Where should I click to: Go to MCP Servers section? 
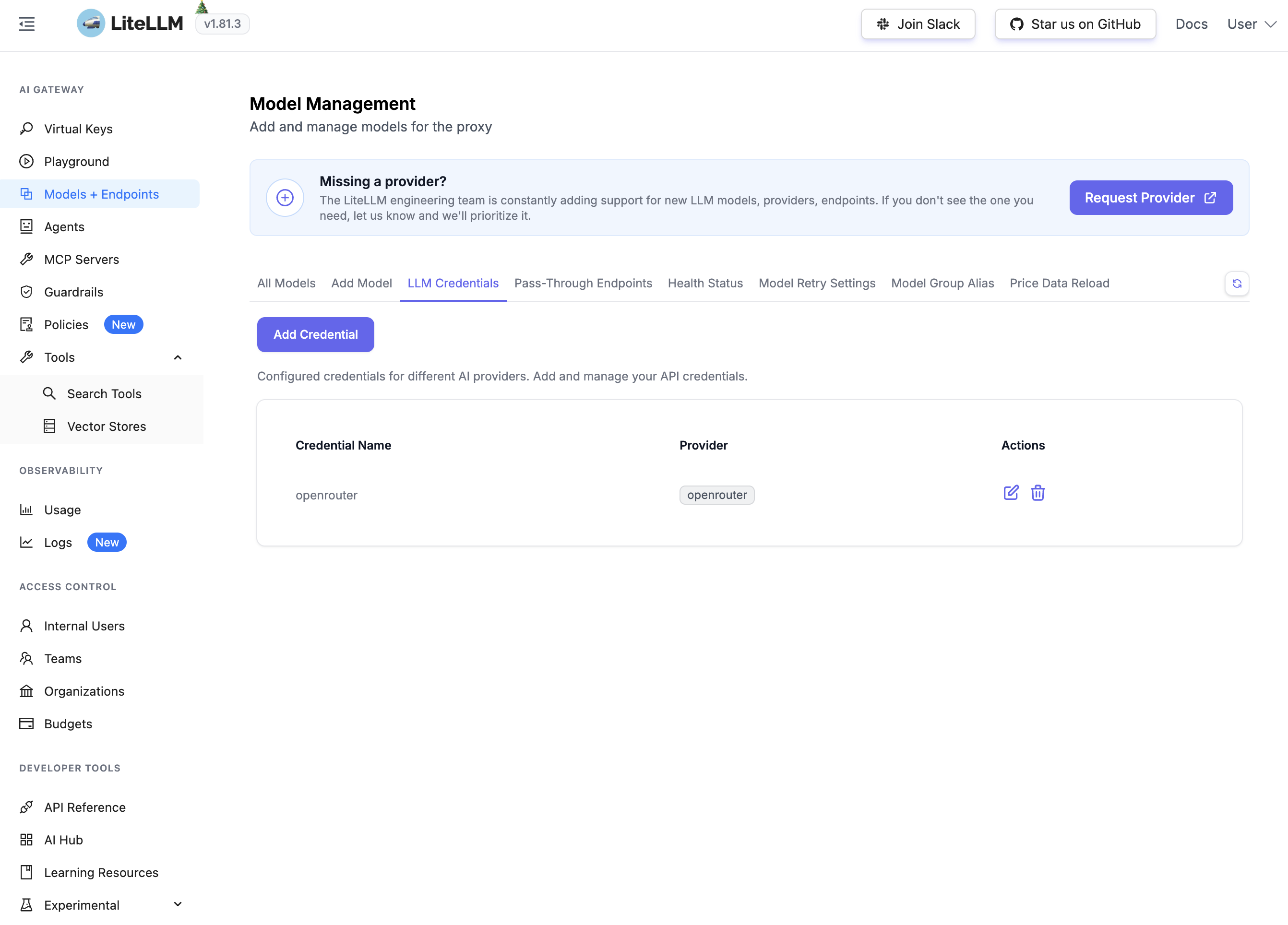click(x=82, y=260)
